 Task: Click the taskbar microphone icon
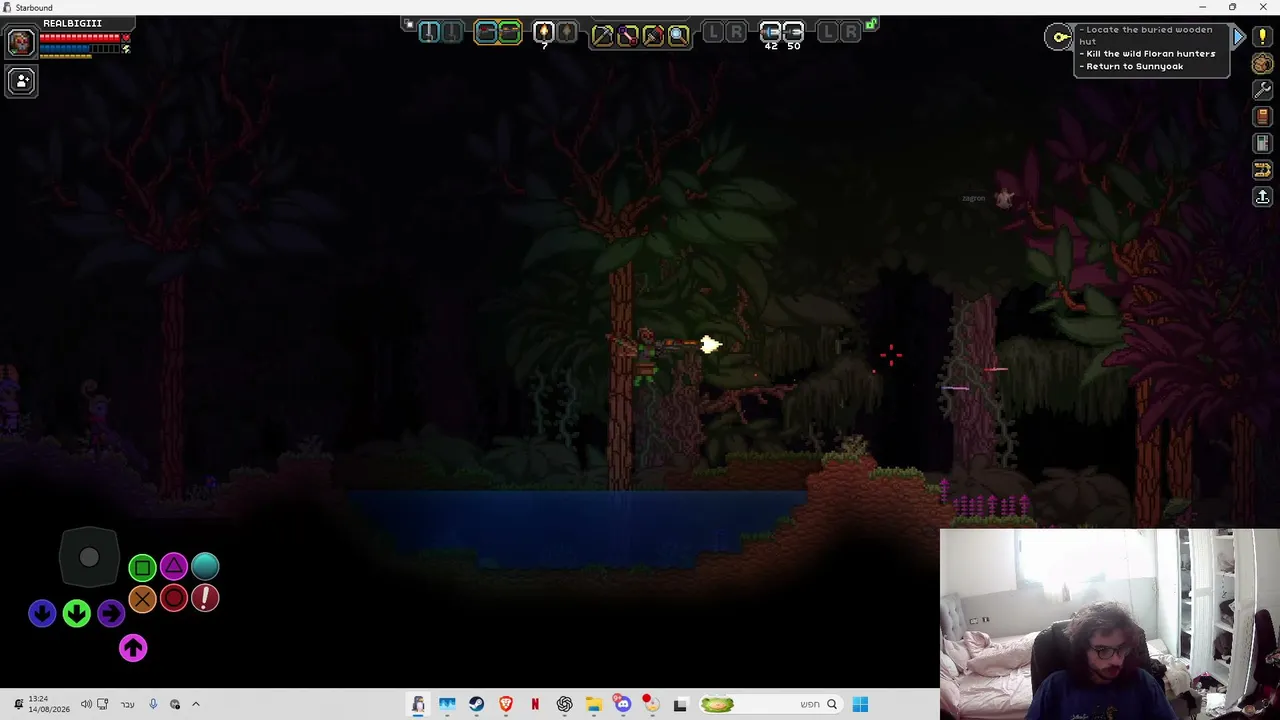pos(153,704)
